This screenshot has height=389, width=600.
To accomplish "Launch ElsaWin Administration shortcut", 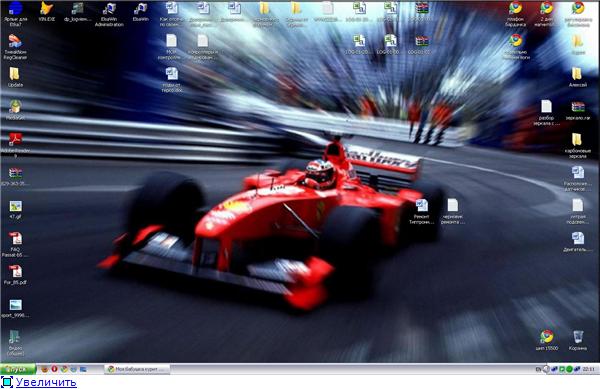I will coord(109,14).
